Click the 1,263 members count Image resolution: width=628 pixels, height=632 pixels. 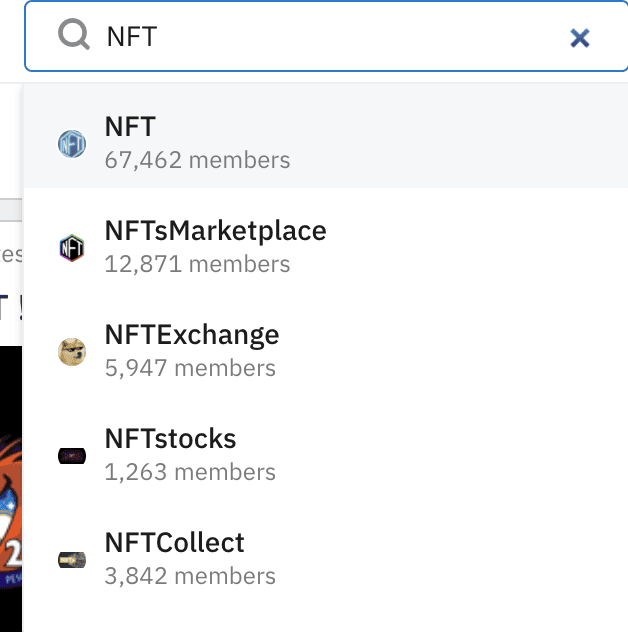[x=190, y=472]
